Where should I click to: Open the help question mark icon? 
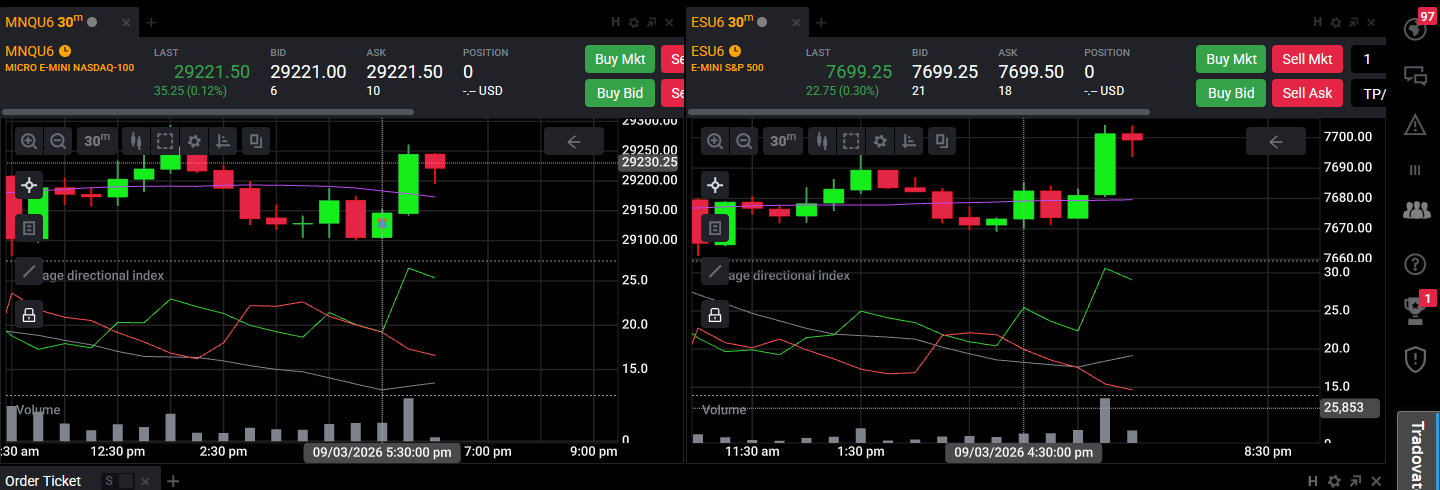point(1415,264)
